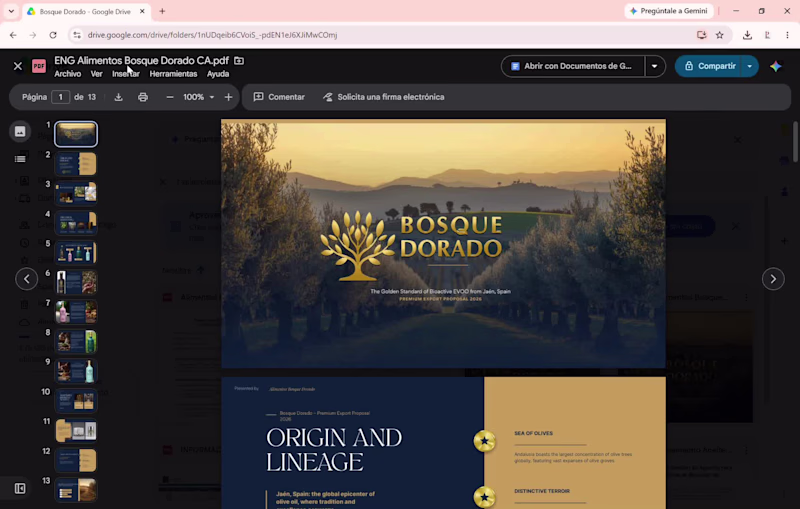
Task: Open the Ver menu
Action: click(x=96, y=74)
